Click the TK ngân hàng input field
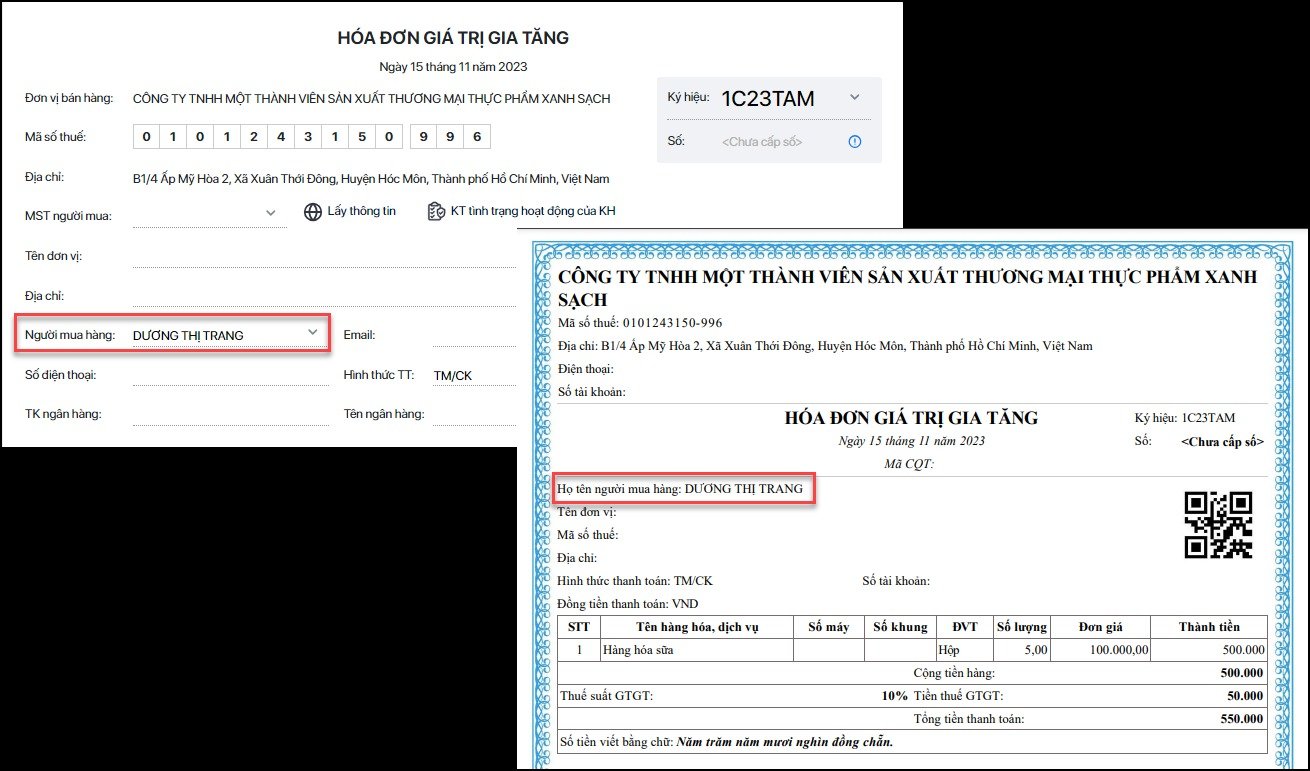 (x=230, y=414)
